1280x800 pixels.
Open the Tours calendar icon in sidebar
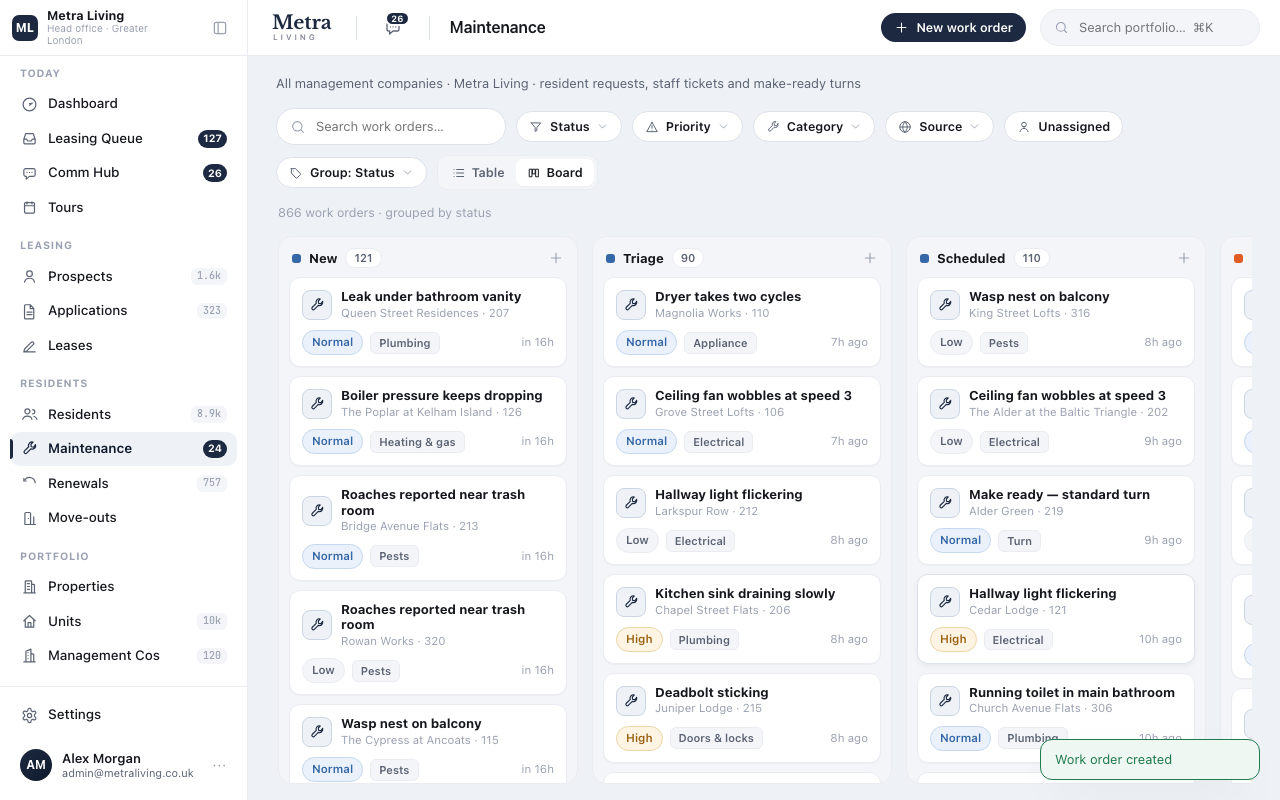click(30, 207)
